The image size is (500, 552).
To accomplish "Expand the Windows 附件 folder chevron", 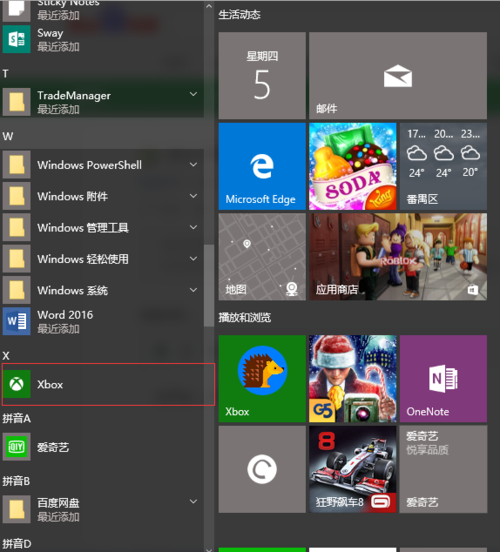I will [193, 196].
